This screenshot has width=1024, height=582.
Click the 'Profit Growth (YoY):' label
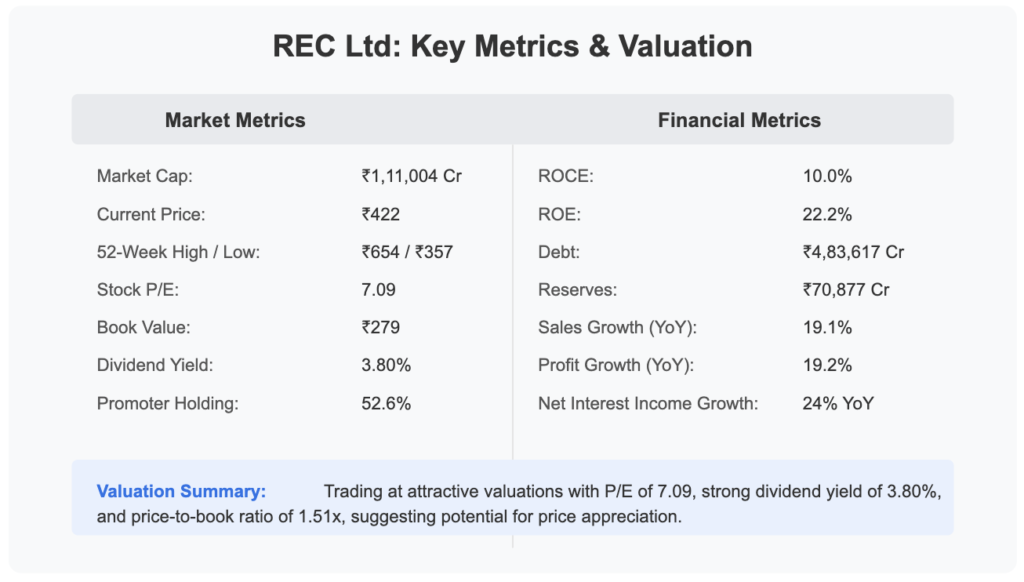(616, 365)
